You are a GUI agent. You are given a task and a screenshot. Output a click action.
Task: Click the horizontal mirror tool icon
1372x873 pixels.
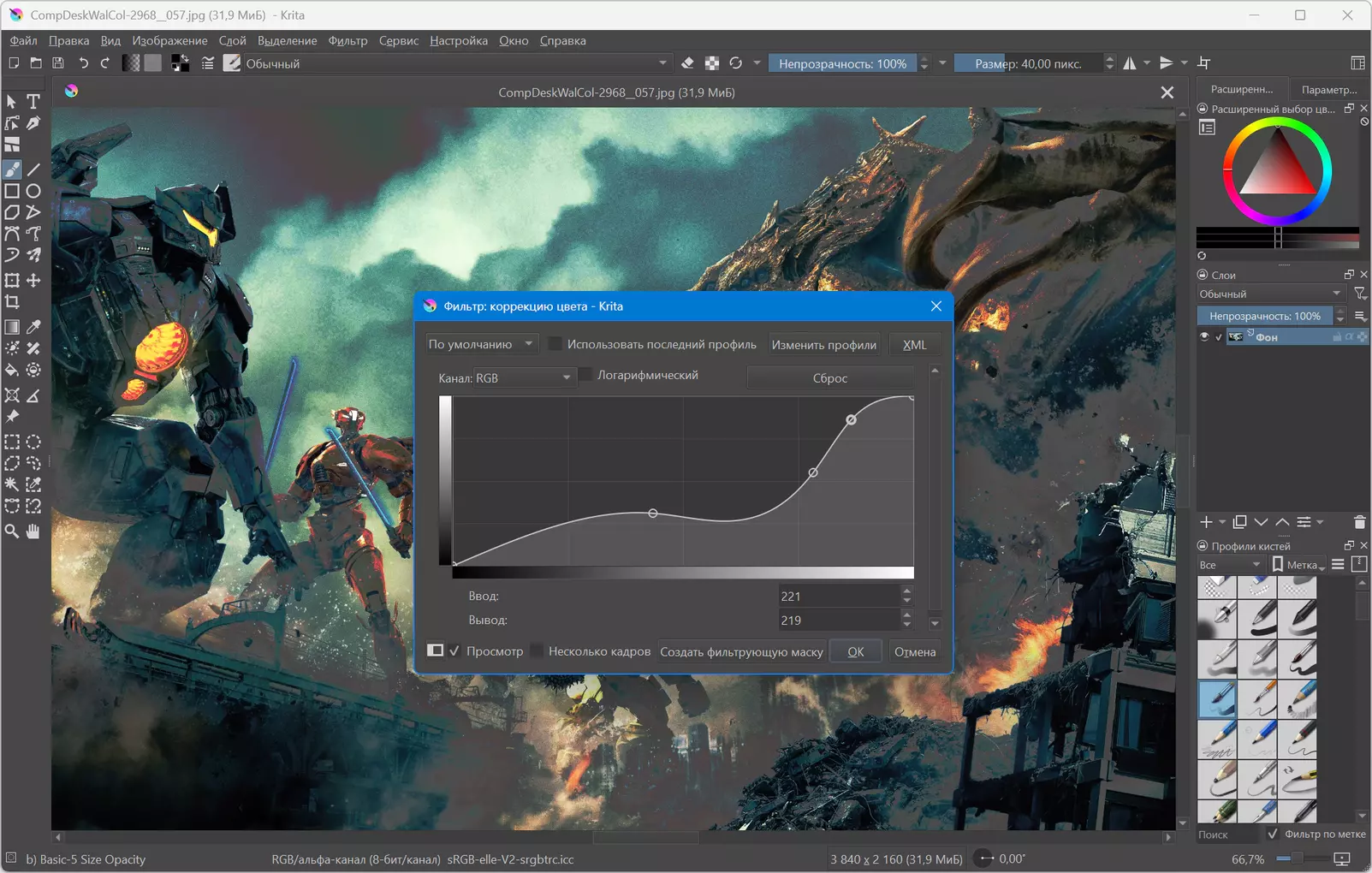[x=1130, y=63]
